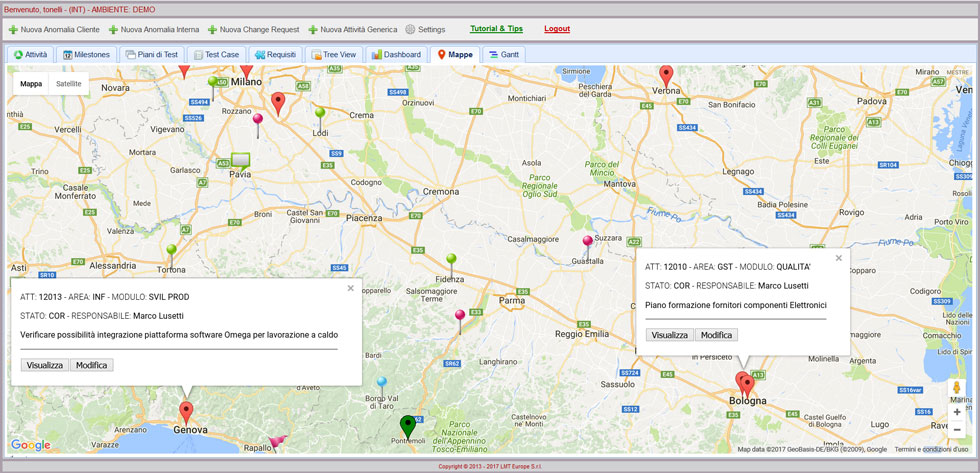Viewport: 980px width, 473px height.
Task: Zoom in on the map
Action: coord(957,412)
